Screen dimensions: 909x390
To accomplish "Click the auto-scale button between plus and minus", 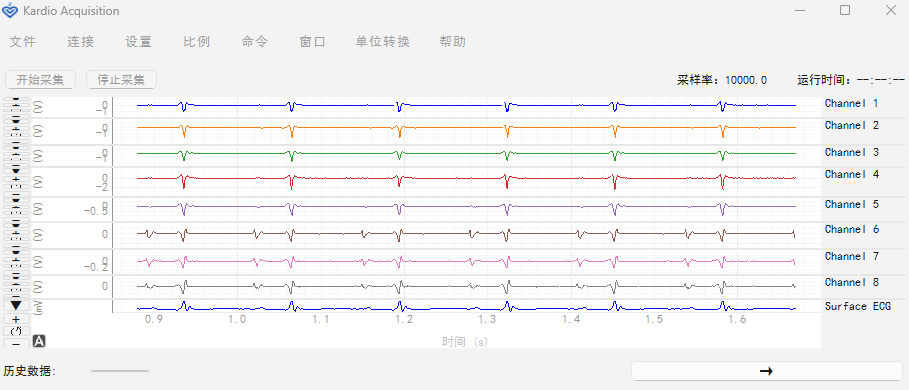I will pyautogui.click(x=16, y=331).
